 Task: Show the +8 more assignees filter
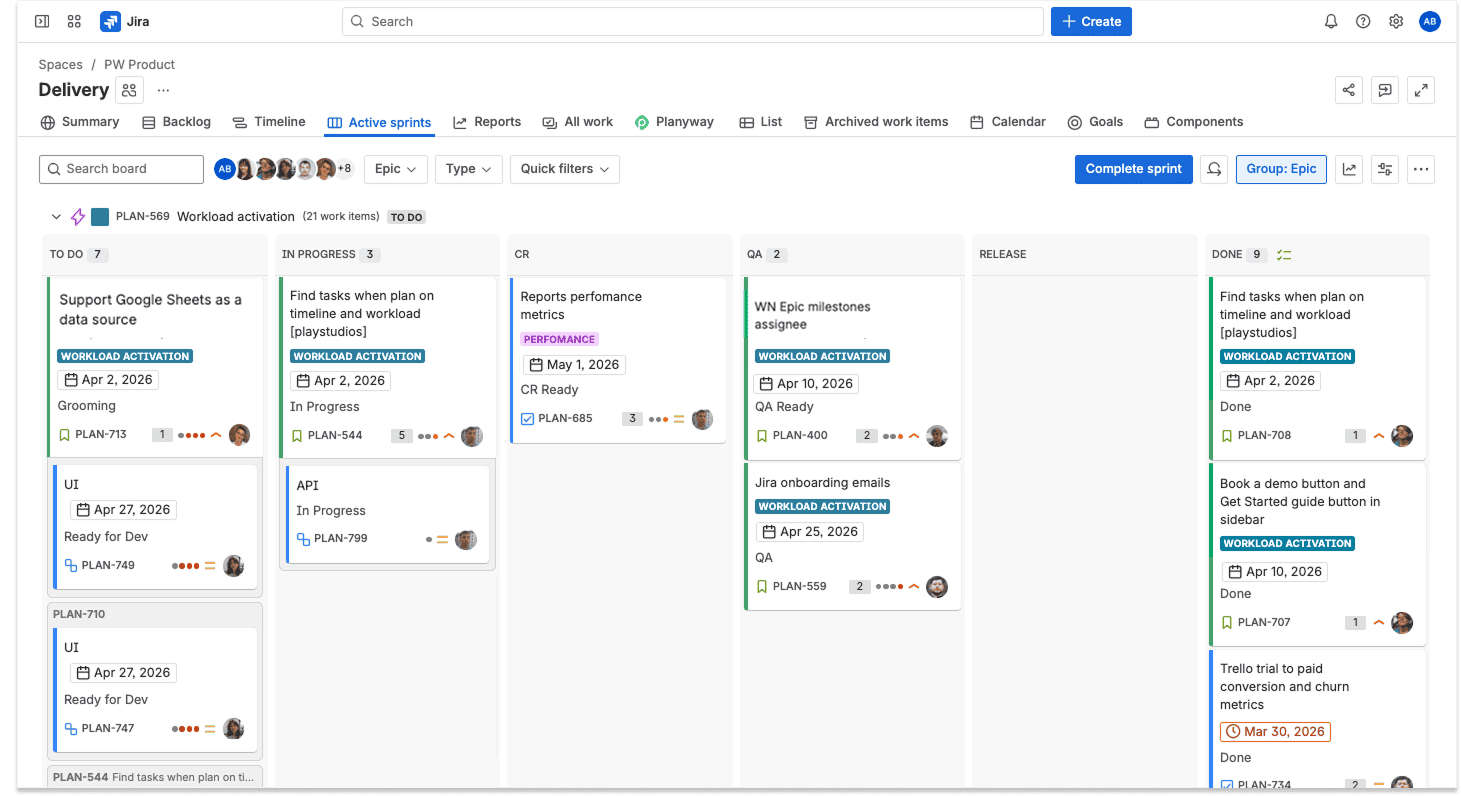pos(344,169)
